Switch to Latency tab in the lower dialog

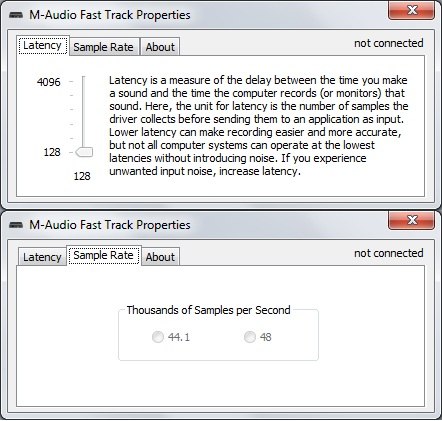pyautogui.click(x=42, y=257)
